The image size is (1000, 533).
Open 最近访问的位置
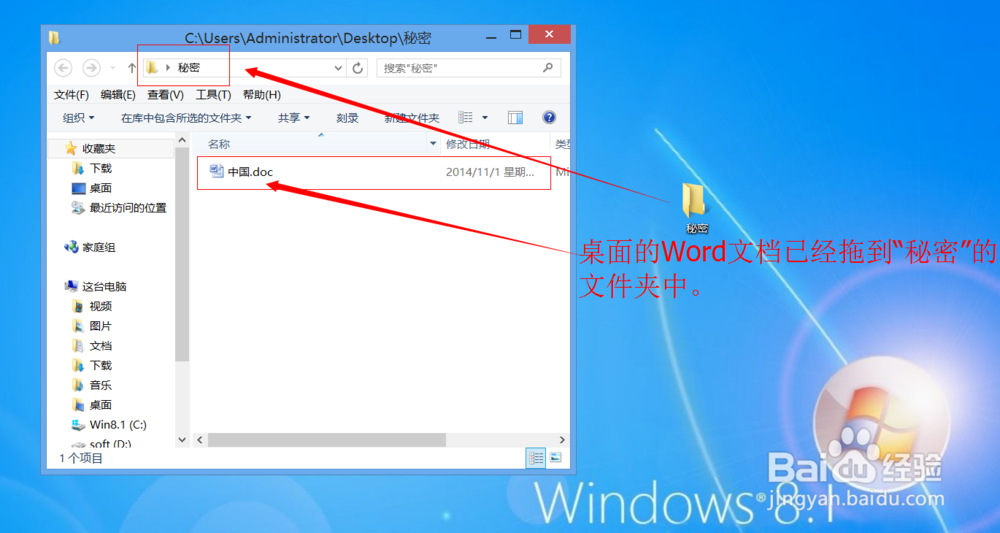click(128, 208)
